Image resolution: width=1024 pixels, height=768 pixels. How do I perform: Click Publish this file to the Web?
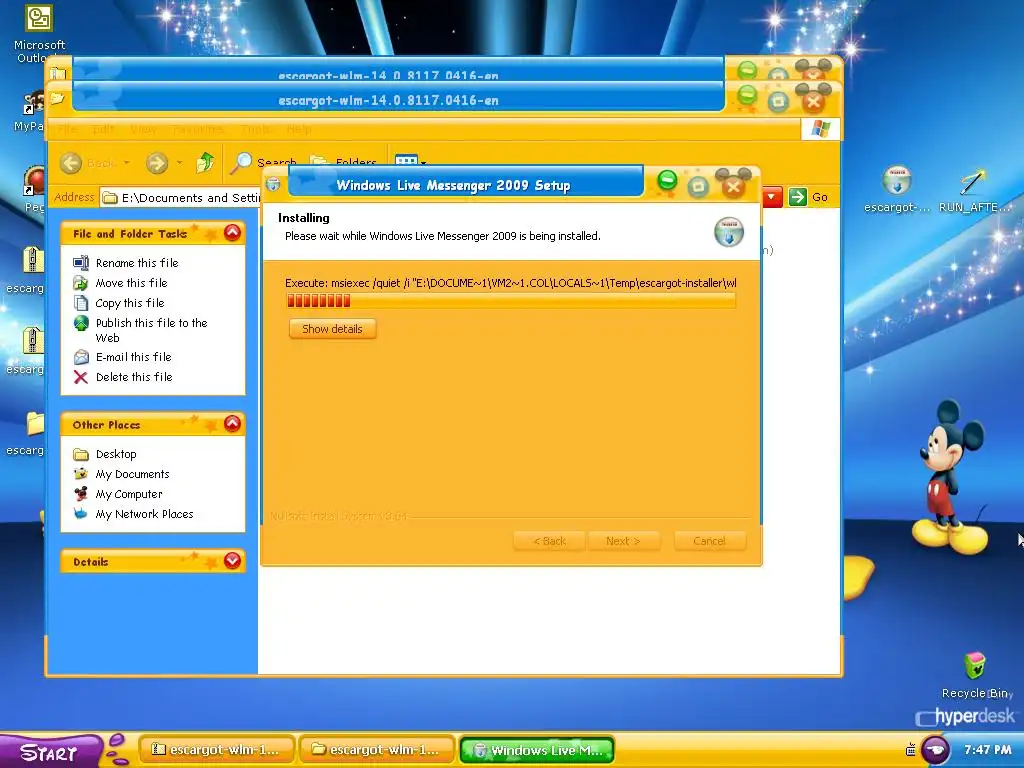[152, 330]
